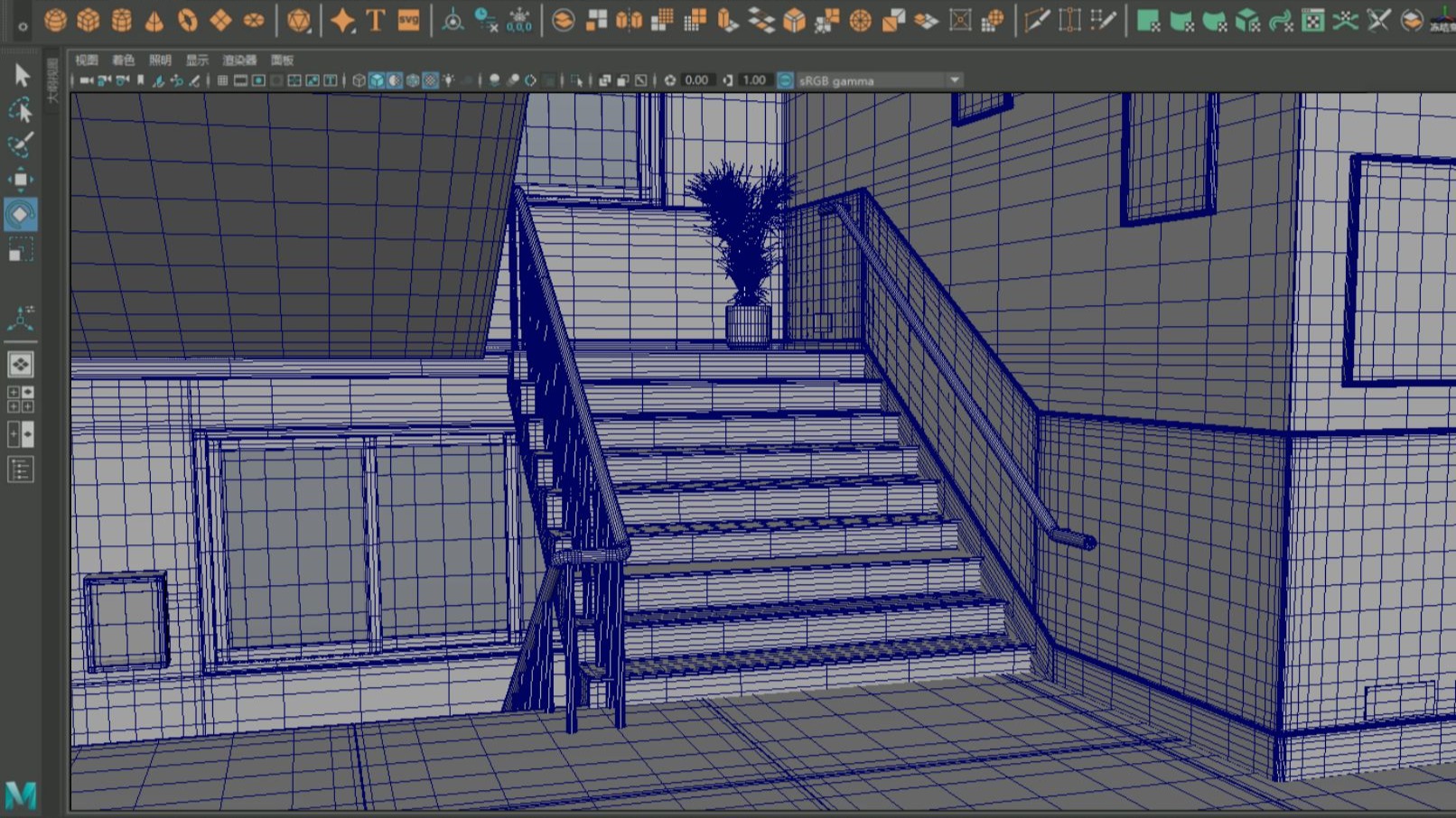
Task: Create a polygon torus from the shelf
Action: [x=188, y=20]
